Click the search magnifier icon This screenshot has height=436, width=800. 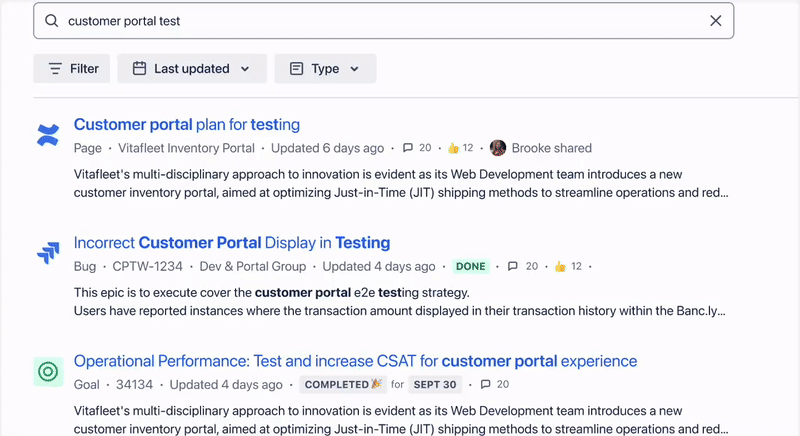(x=52, y=21)
